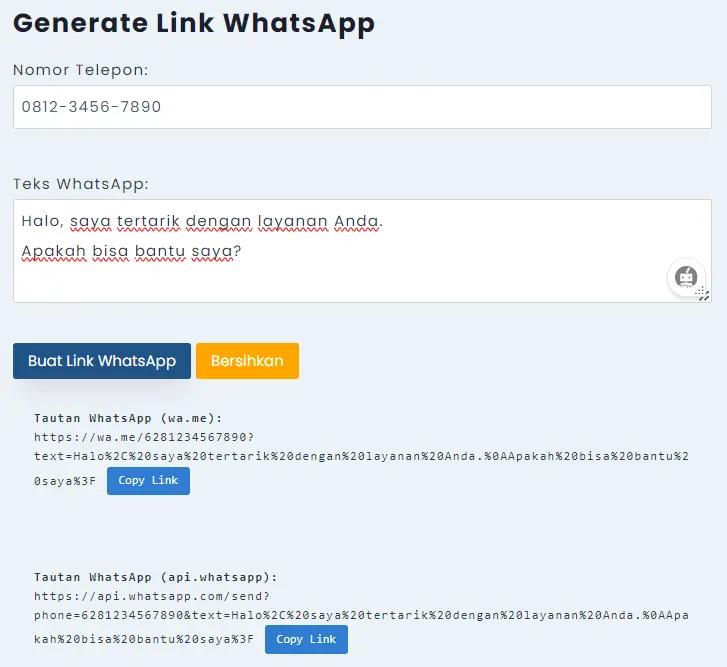The image size is (727, 667).
Task: Click the generated https://wa.me/ URL text
Action: pos(143,437)
